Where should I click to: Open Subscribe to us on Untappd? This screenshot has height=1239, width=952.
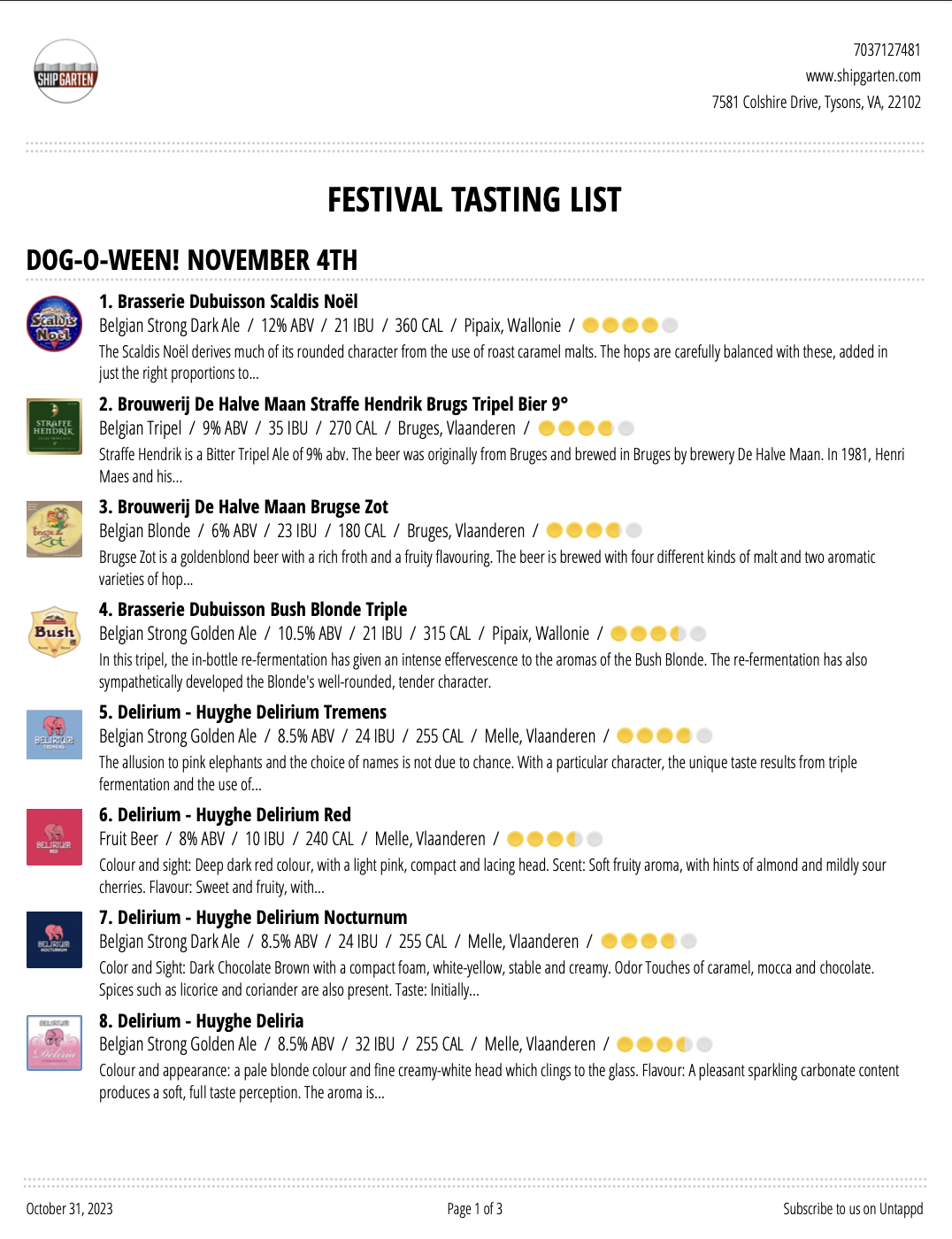[x=853, y=1209]
